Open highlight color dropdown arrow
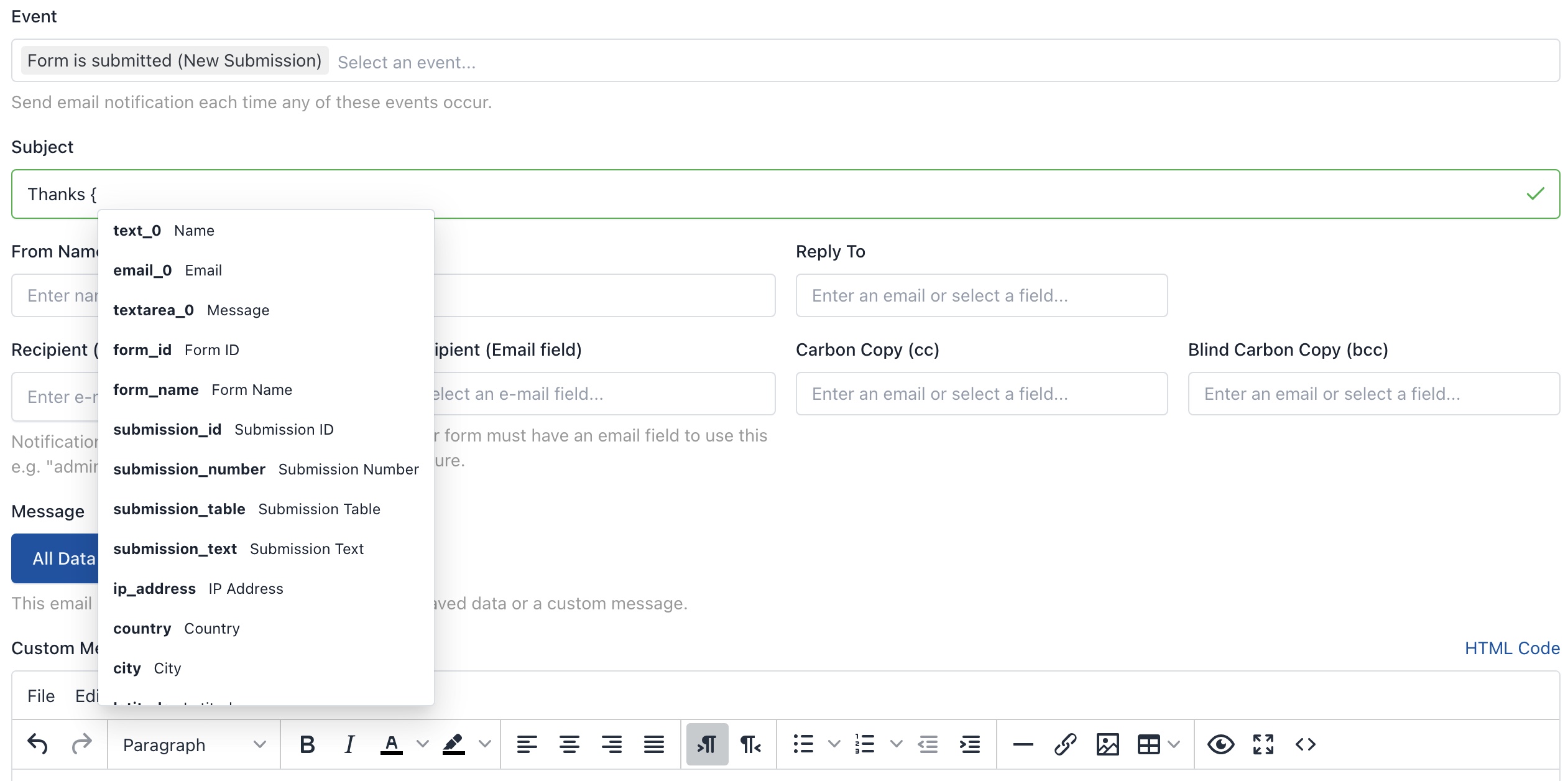 click(x=485, y=744)
